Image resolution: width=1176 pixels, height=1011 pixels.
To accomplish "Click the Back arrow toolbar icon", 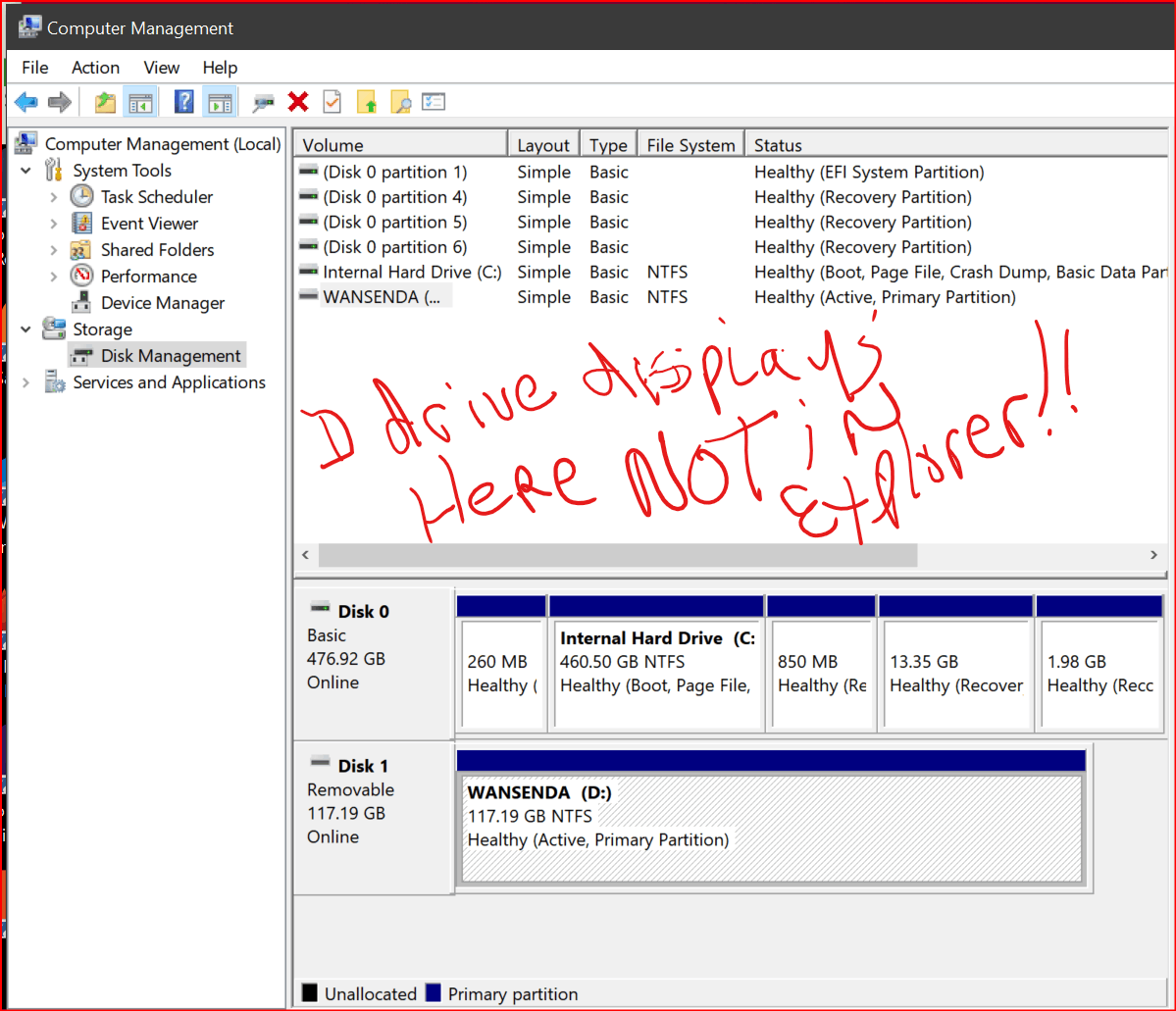I will pyautogui.click(x=26, y=101).
